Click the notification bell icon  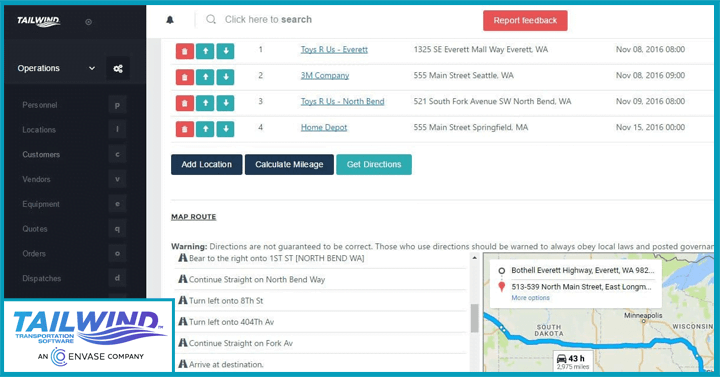pyautogui.click(x=170, y=20)
